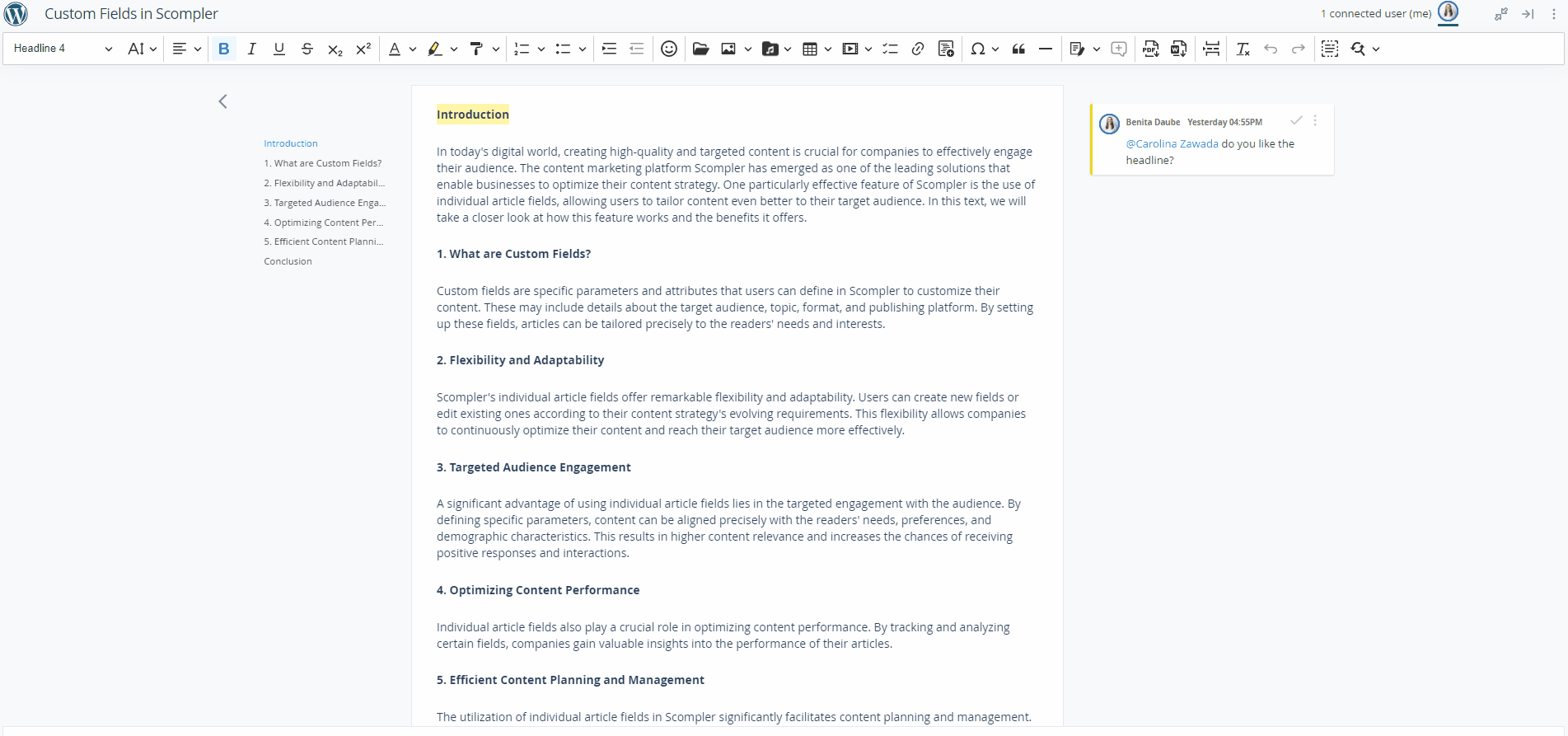
Task: Jump to Conclusion in the outline
Action: coord(288,261)
